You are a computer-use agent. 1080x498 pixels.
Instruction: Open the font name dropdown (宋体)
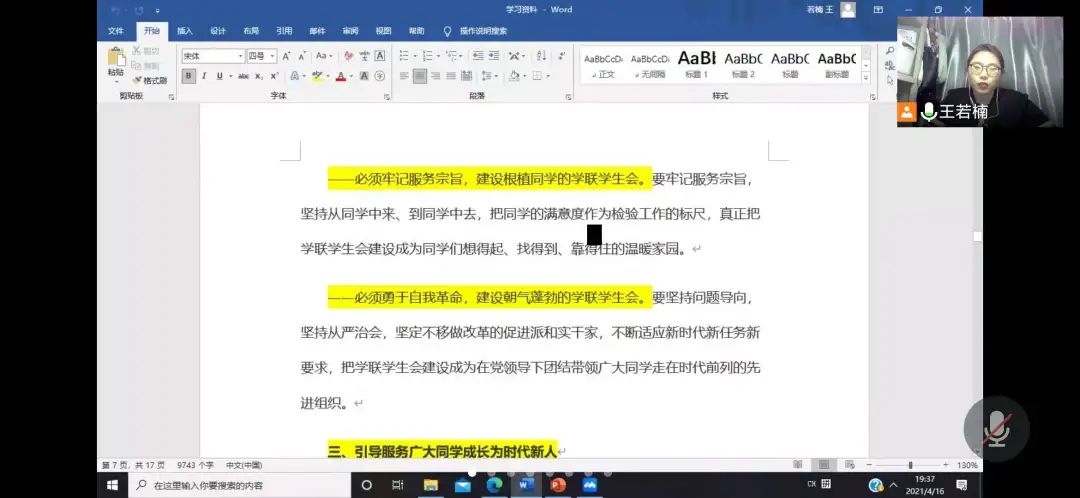point(212,56)
